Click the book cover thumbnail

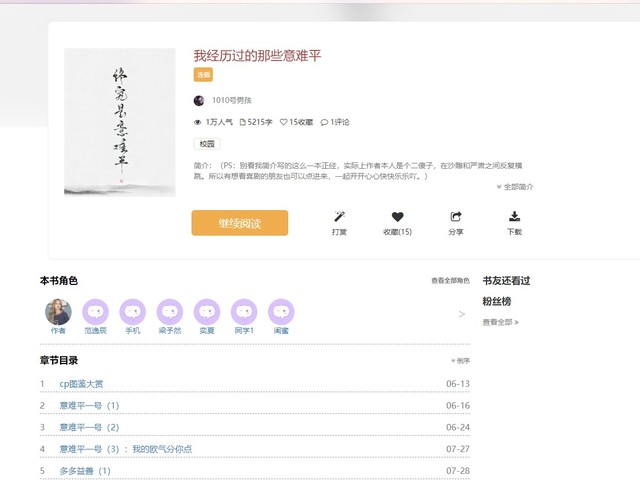[119, 122]
